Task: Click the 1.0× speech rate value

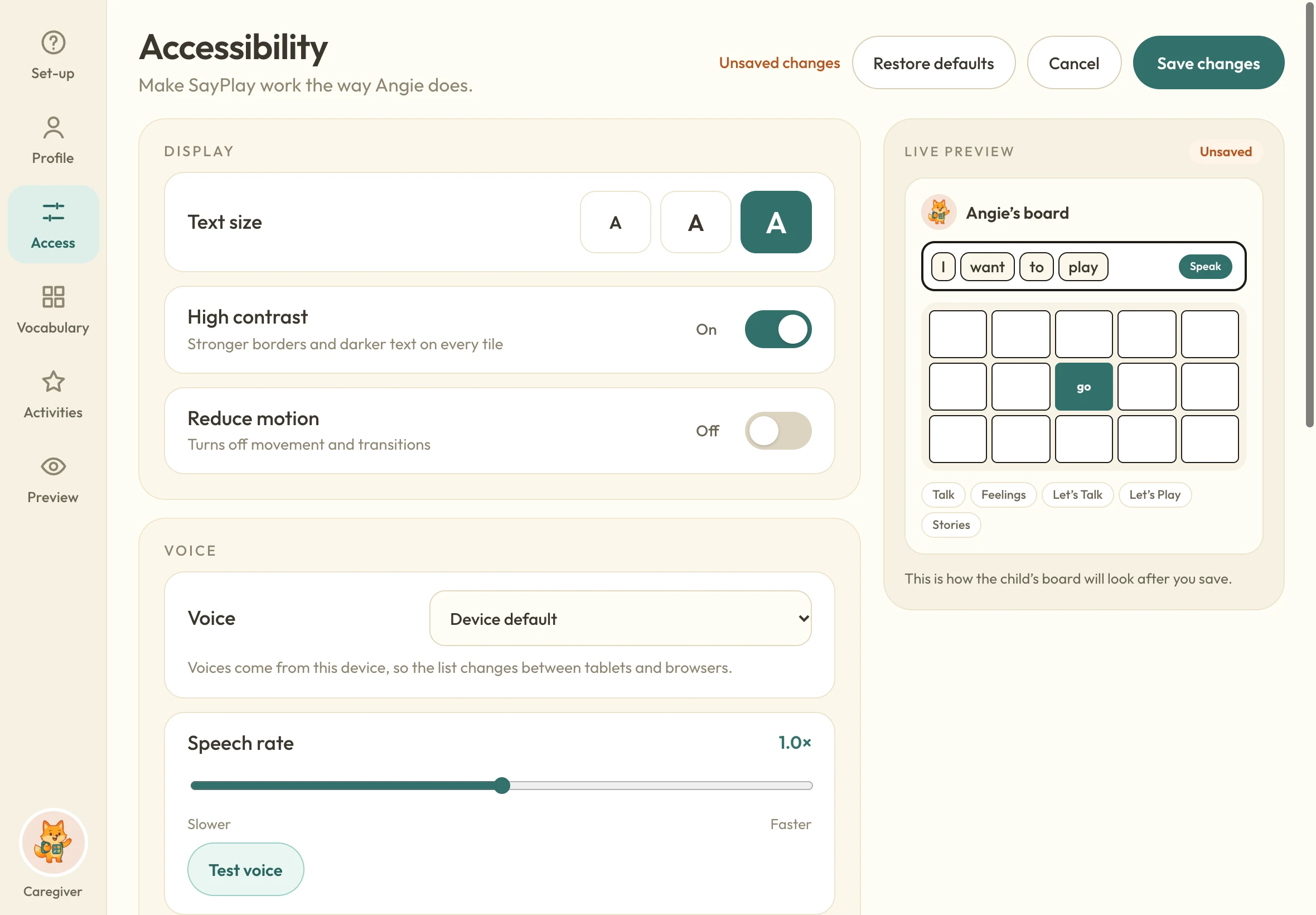Action: tap(795, 743)
